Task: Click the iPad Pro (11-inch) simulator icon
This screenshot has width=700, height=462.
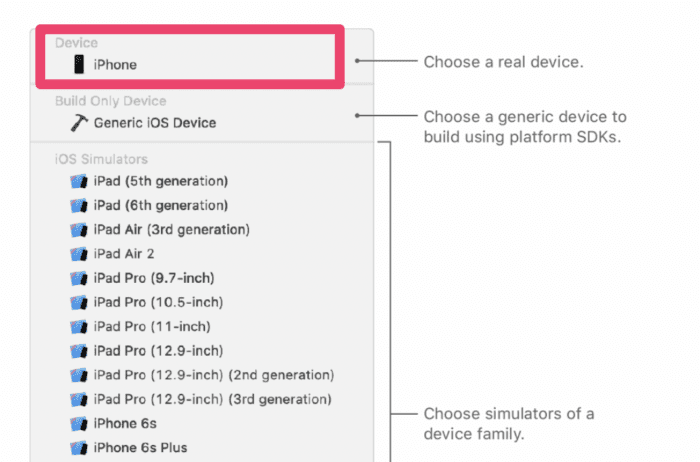Action: pyautogui.click(x=79, y=327)
